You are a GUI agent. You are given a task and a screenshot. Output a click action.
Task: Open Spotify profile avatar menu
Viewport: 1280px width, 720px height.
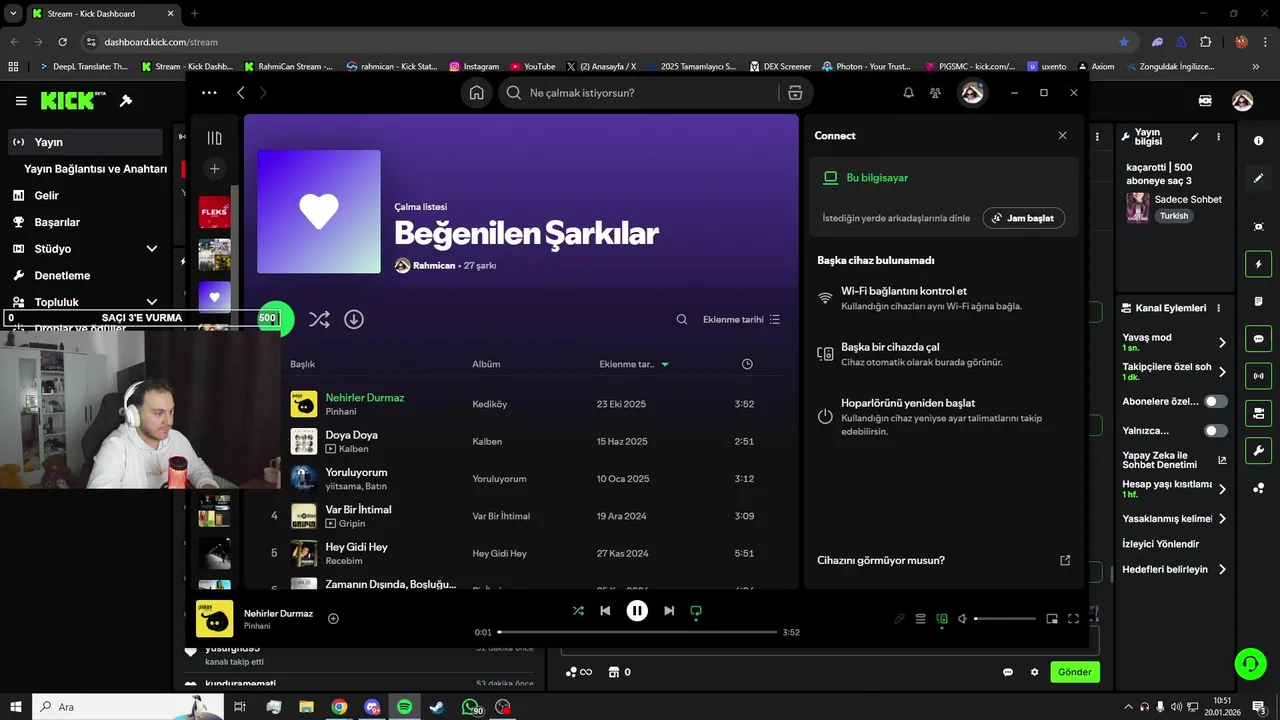[x=972, y=93]
